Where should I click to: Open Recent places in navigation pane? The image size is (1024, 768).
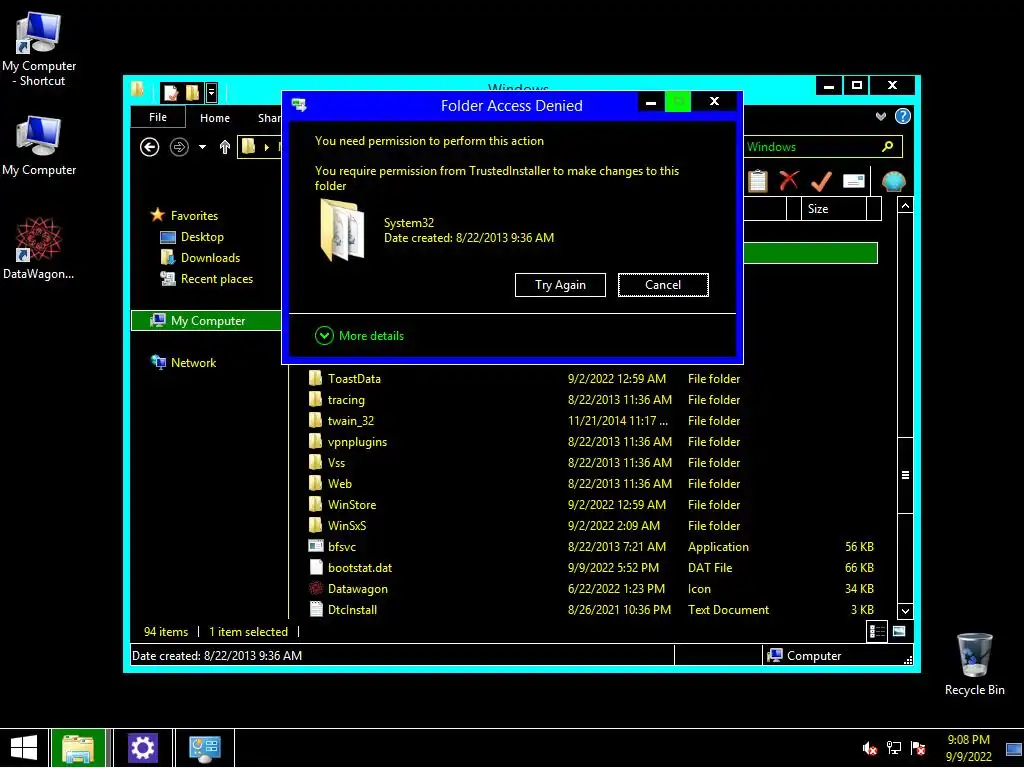pos(206,279)
